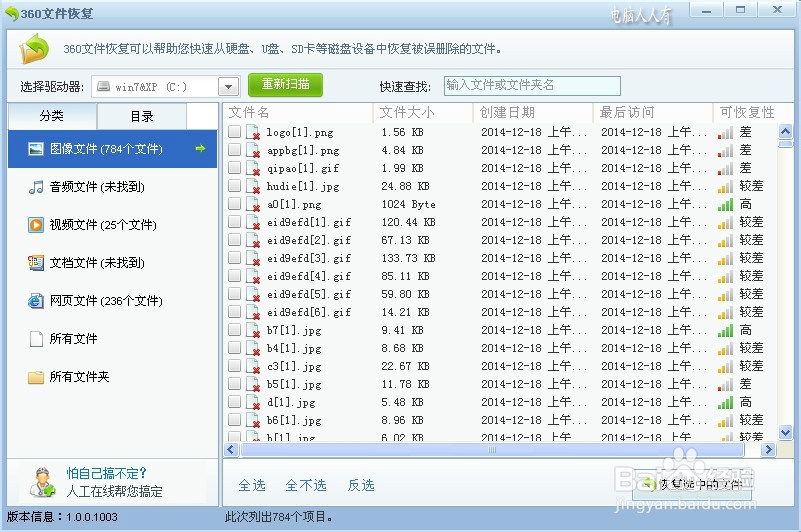Click the all folders folder icon
The height and width of the screenshot is (532, 801).
[35, 377]
